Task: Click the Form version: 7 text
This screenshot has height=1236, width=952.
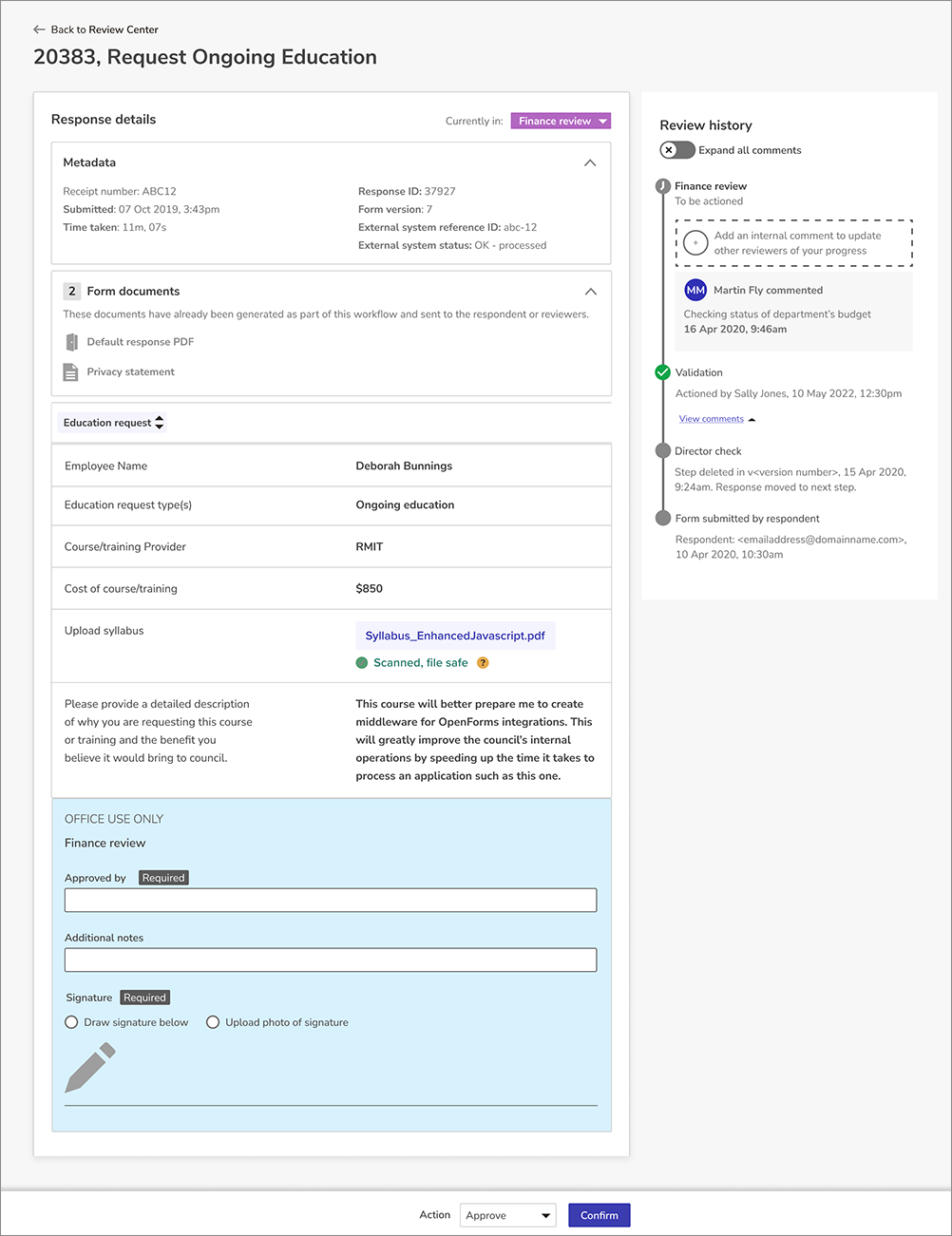Action: [395, 209]
